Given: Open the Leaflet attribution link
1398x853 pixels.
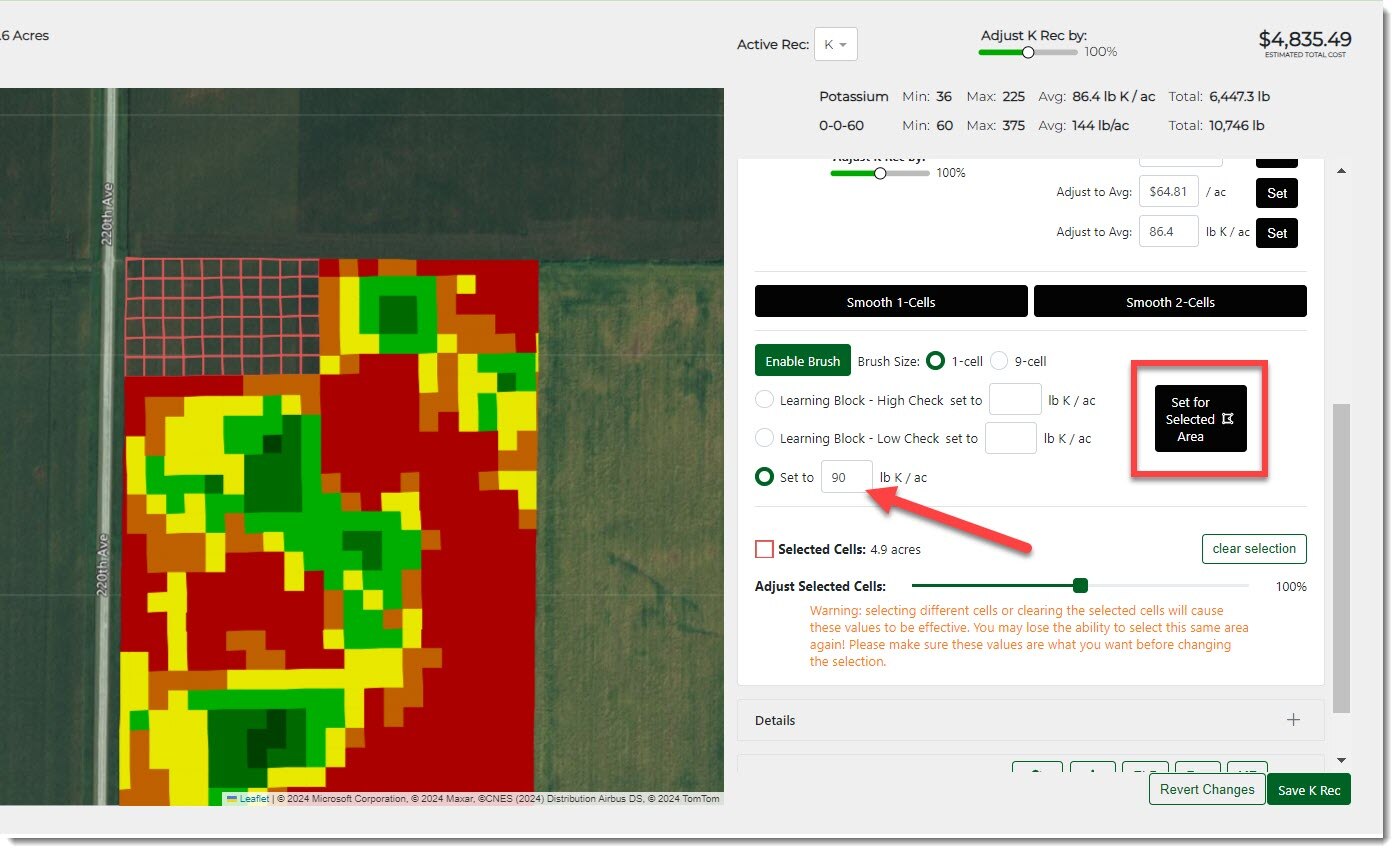Looking at the screenshot, I should click(x=254, y=799).
